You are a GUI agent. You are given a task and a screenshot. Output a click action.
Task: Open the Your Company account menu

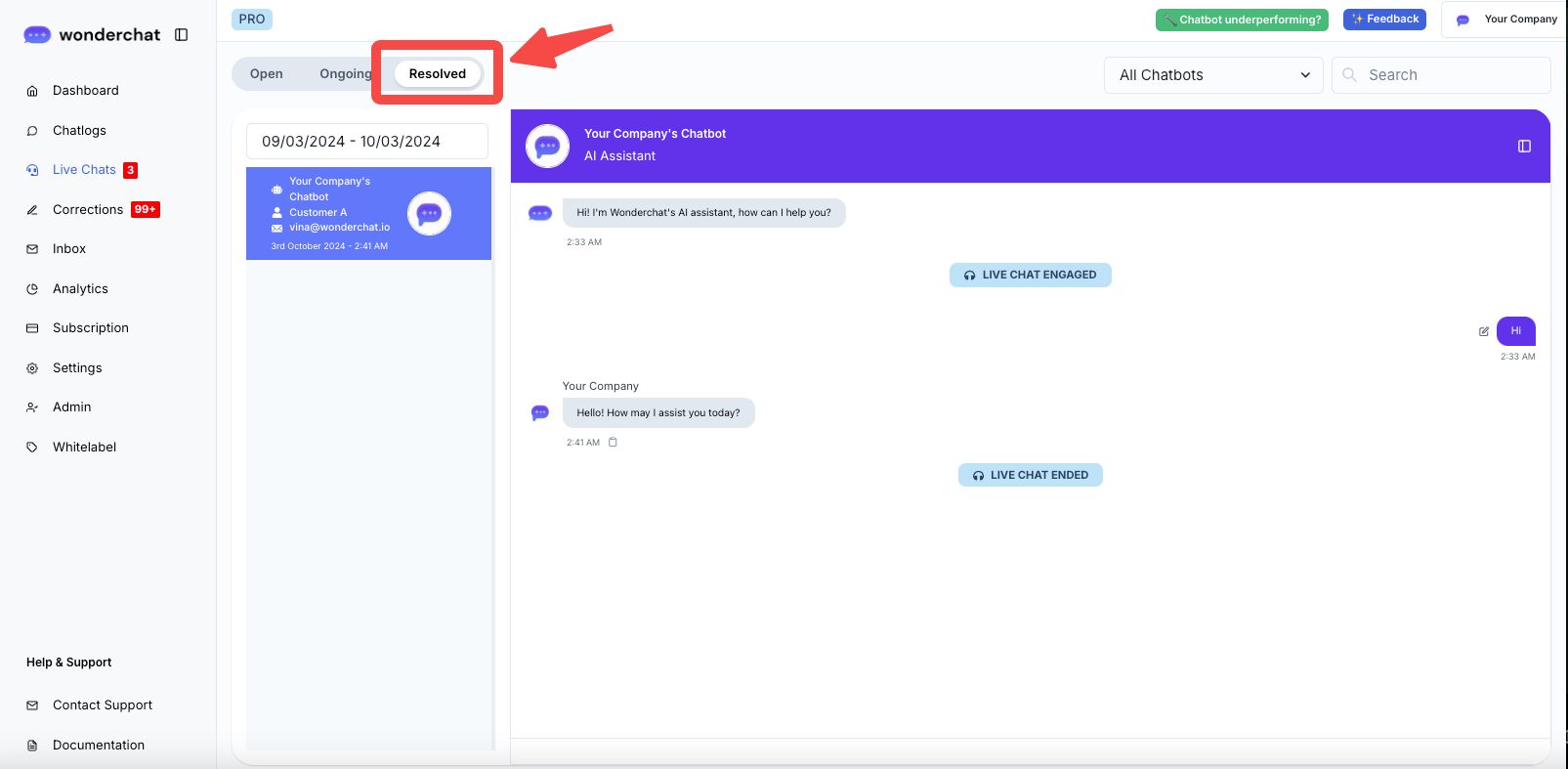point(1506,20)
